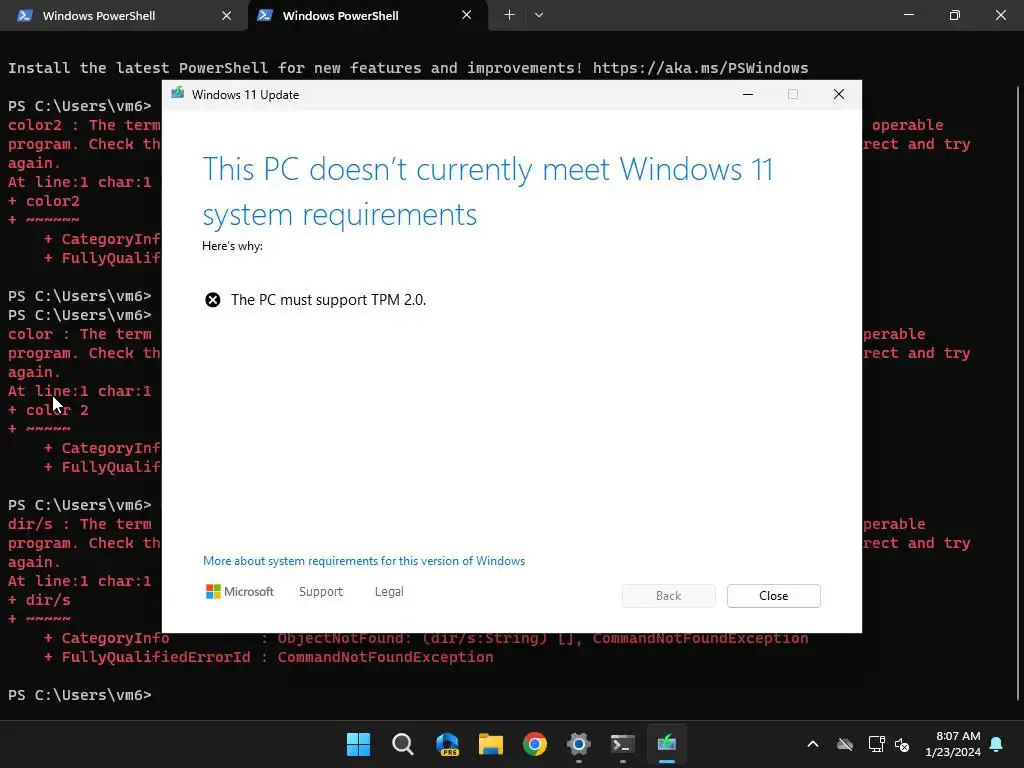Restore down the Windows Terminal window
1024x768 pixels.
pyautogui.click(x=955, y=15)
